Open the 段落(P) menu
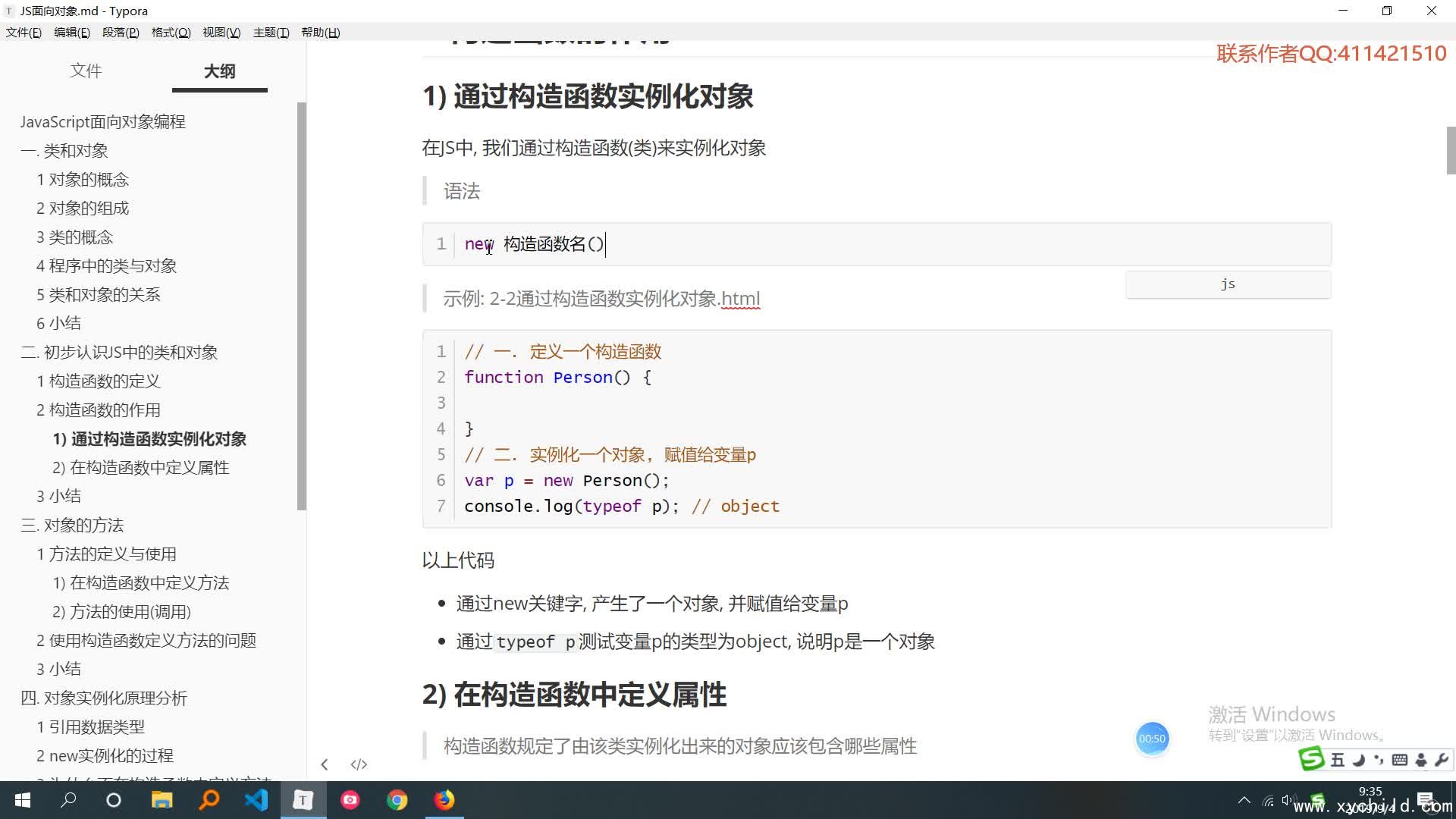Image resolution: width=1456 pixels, height=819 pixels. (121, 33)
